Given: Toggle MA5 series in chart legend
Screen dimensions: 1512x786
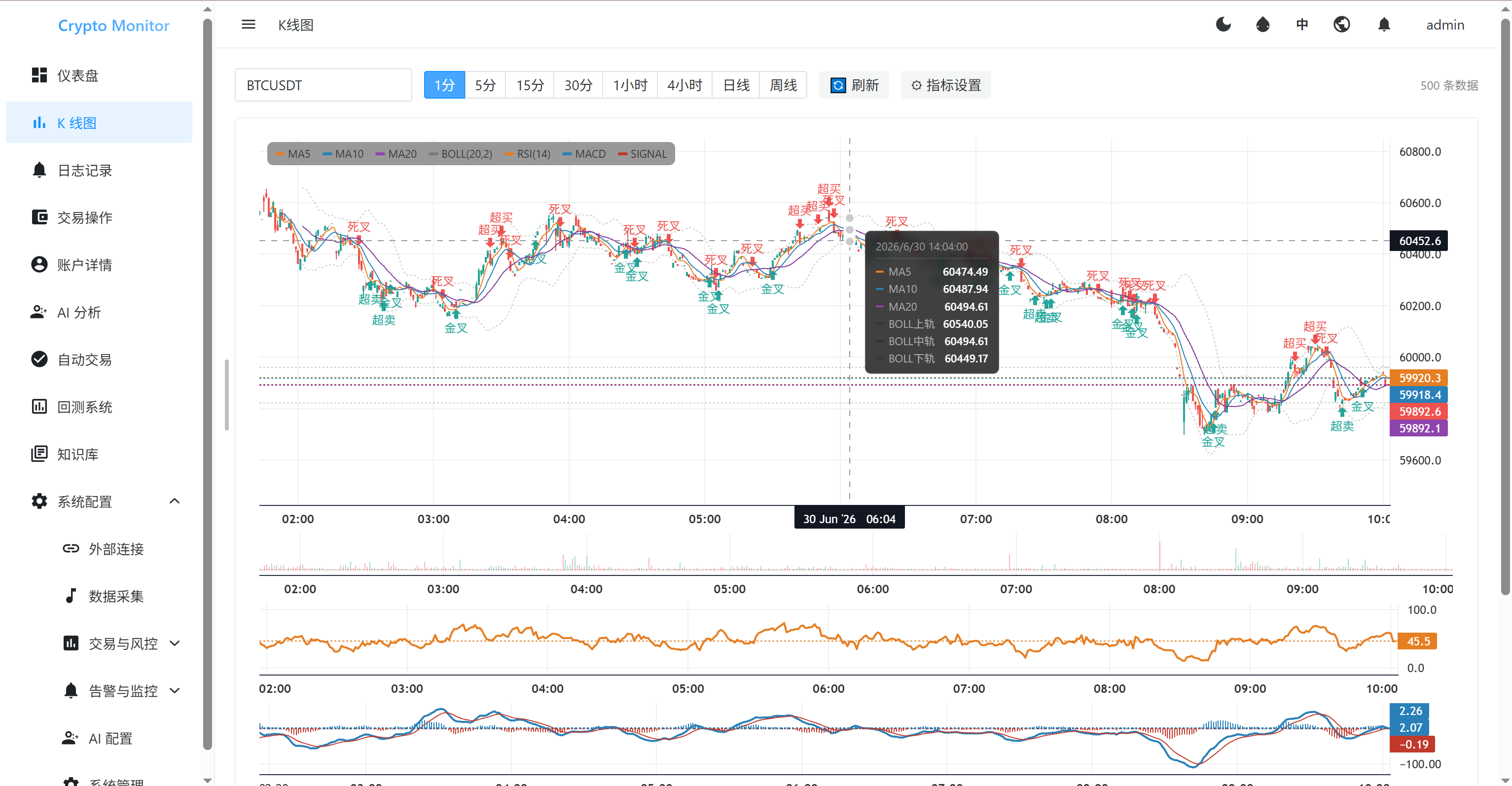Looking at the screenshot, I should pyautogui.click(x=292, y=154).
